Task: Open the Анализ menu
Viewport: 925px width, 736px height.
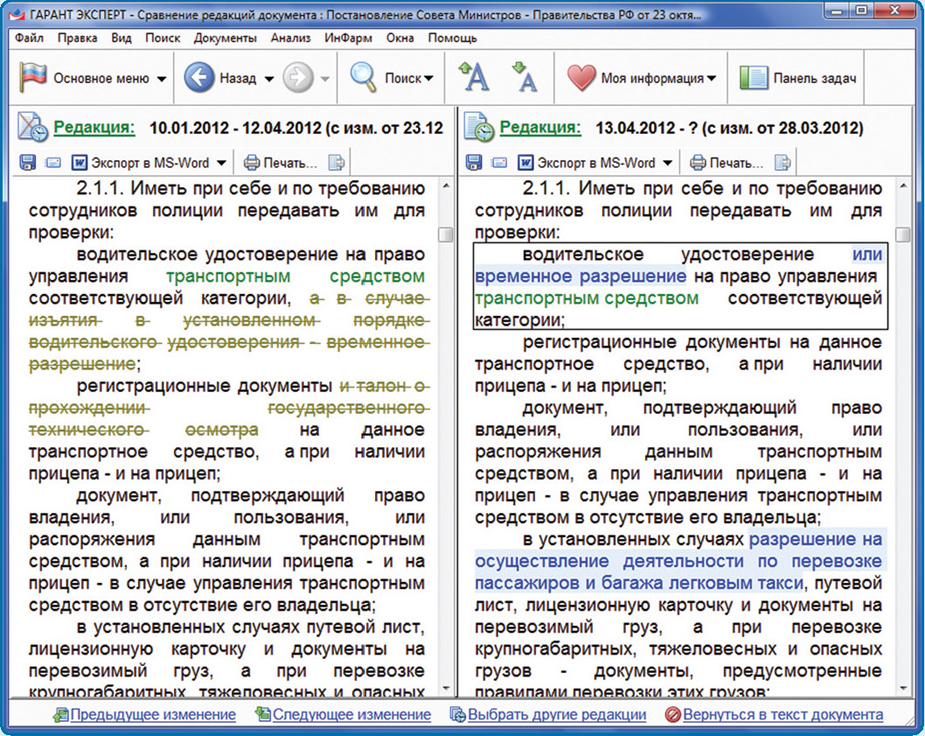Action: click(x=291, y=38)
